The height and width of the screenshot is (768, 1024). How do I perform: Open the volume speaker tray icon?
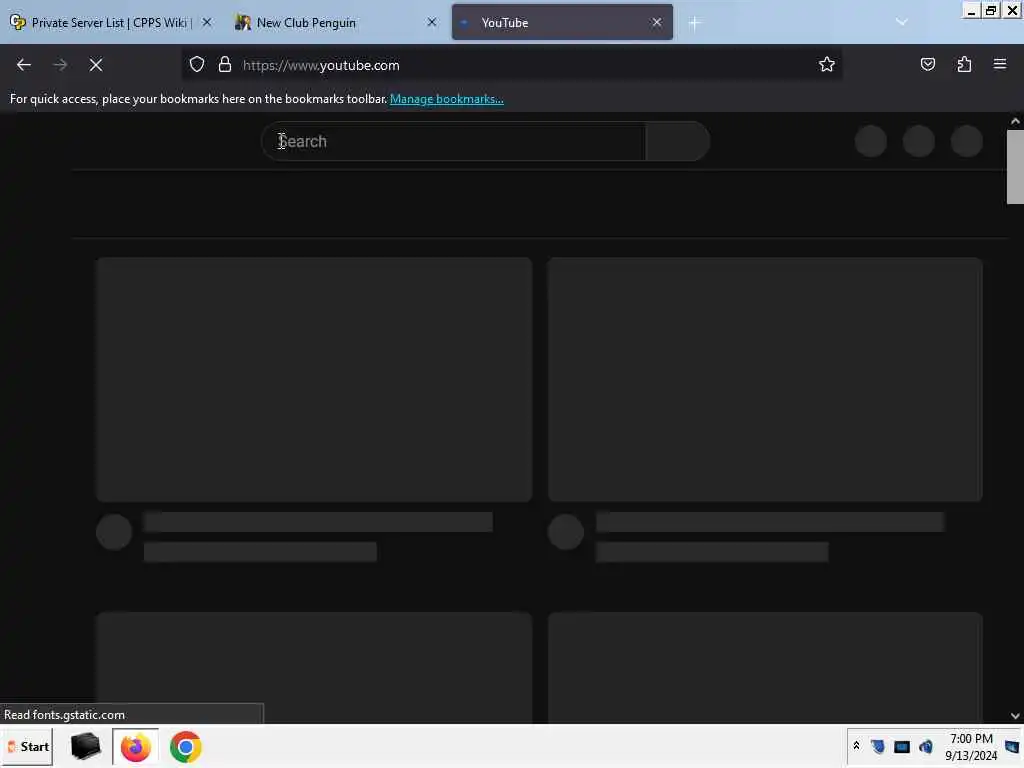pyautogui.click(x=925, y=746)
